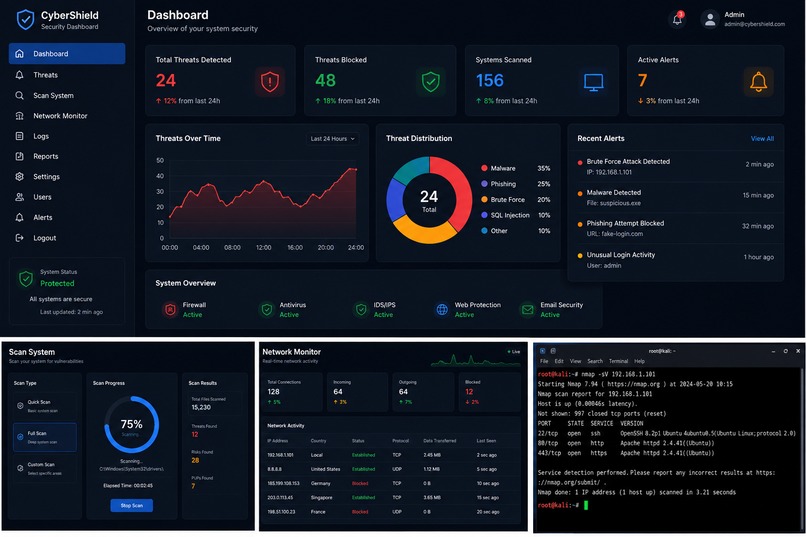Open the notification bell in header
The image size is (806, 537).
point(677,20)
